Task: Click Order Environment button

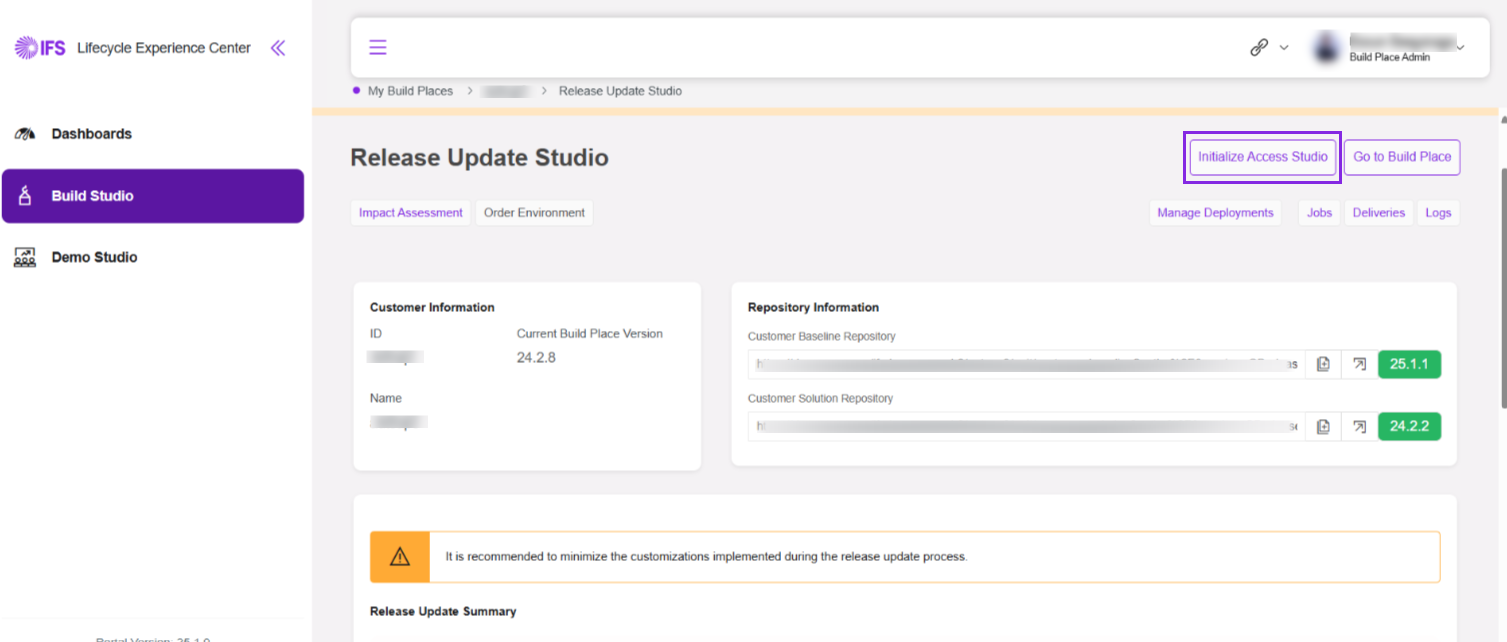Action: point(535,213)
